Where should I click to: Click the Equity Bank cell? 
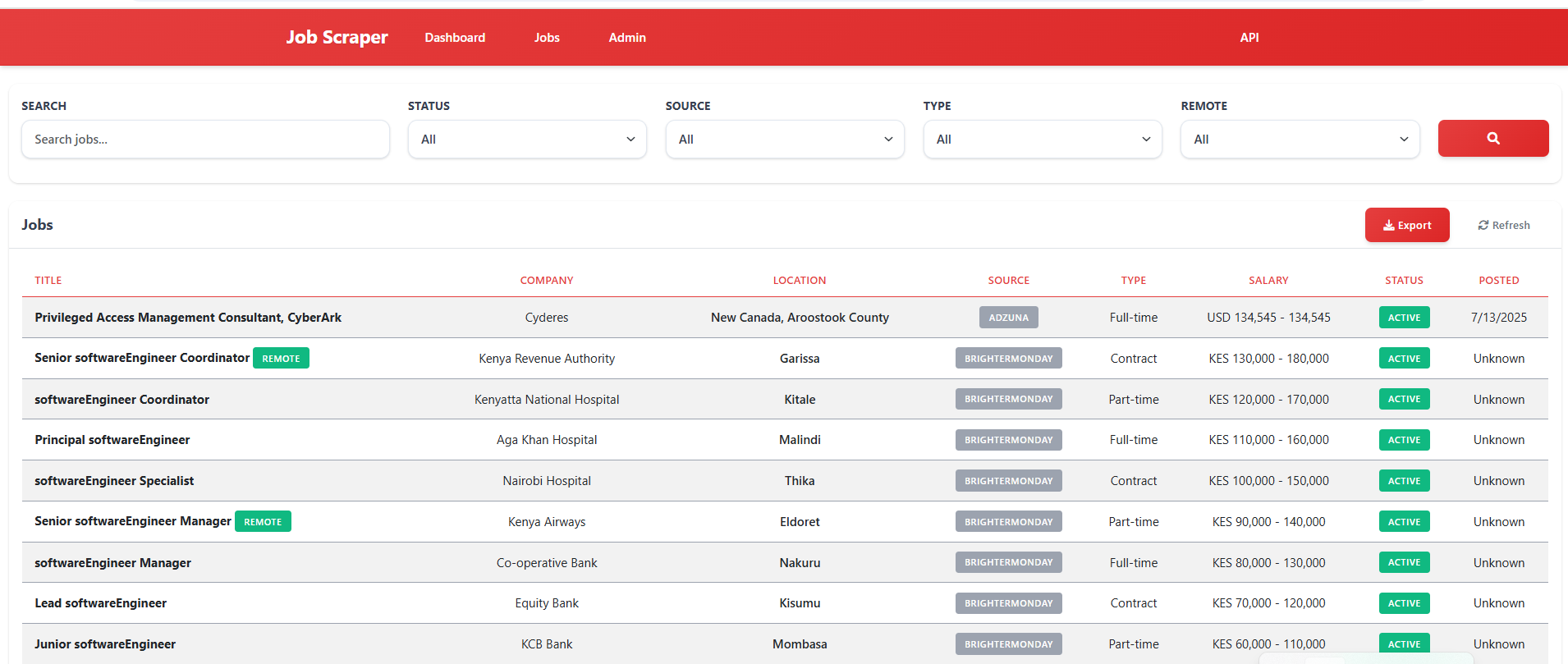[547, 603]
